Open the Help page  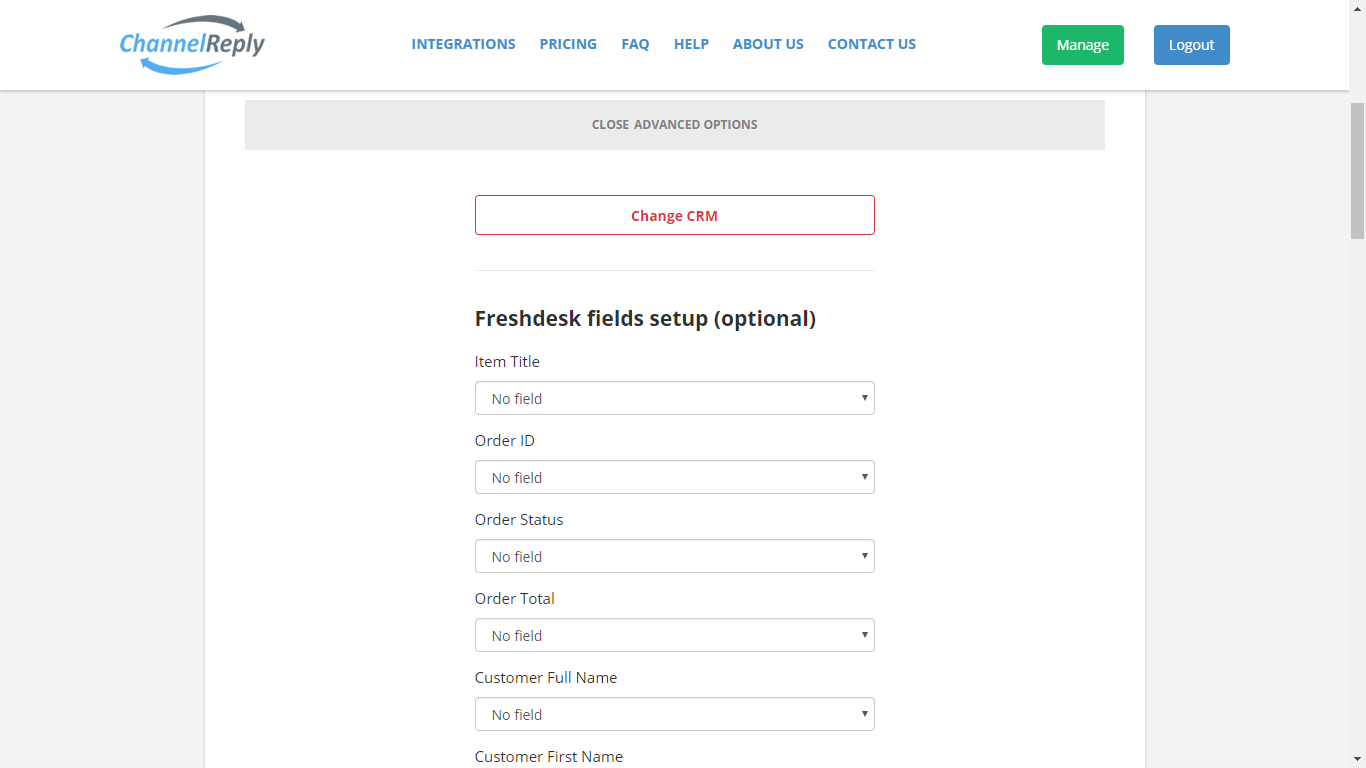pyautogui.click(x=691, y=44)
